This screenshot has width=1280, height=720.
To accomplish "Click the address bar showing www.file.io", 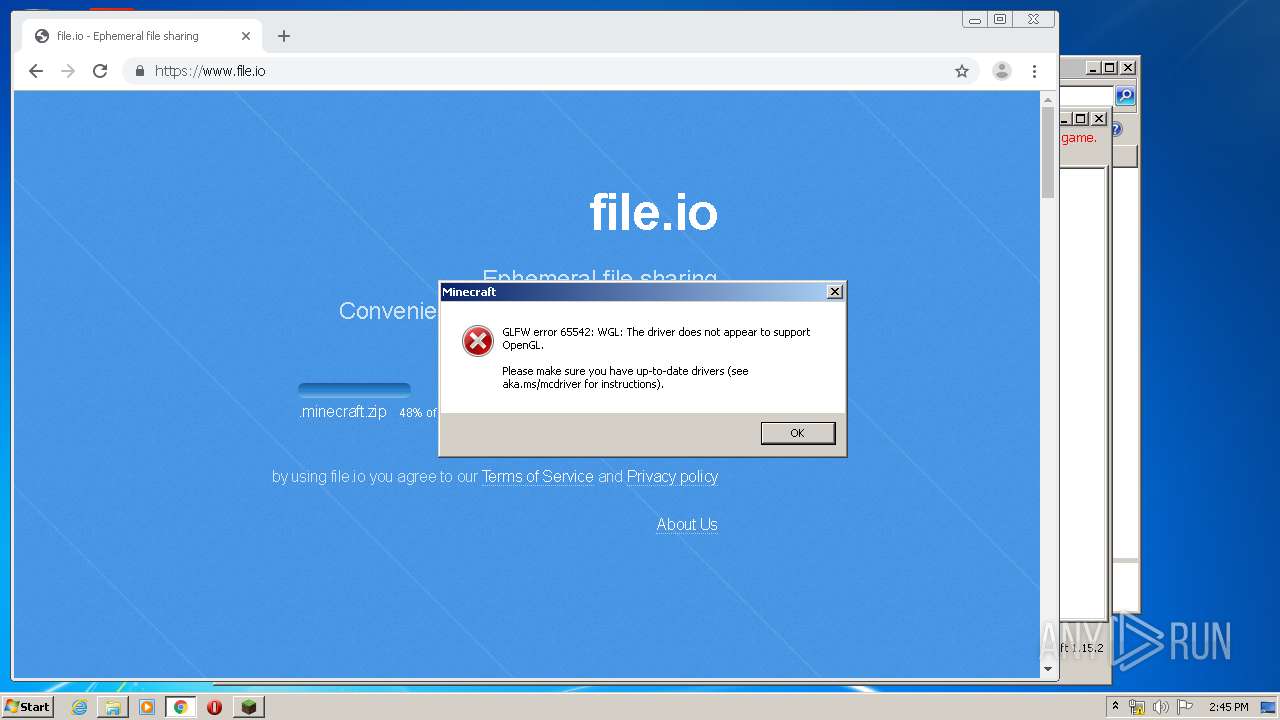I will tap(550, 71).
